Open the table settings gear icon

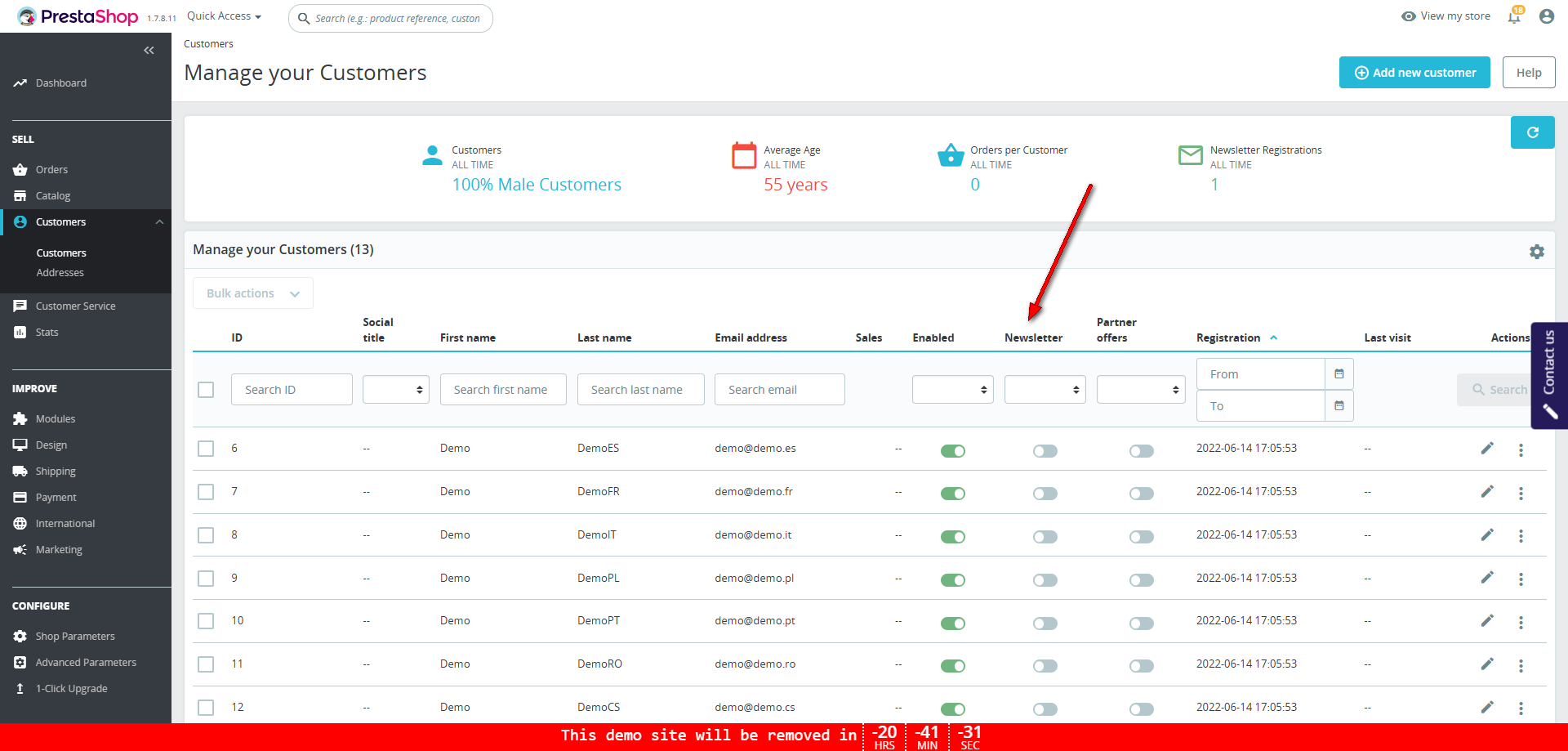coord(1536,252)
